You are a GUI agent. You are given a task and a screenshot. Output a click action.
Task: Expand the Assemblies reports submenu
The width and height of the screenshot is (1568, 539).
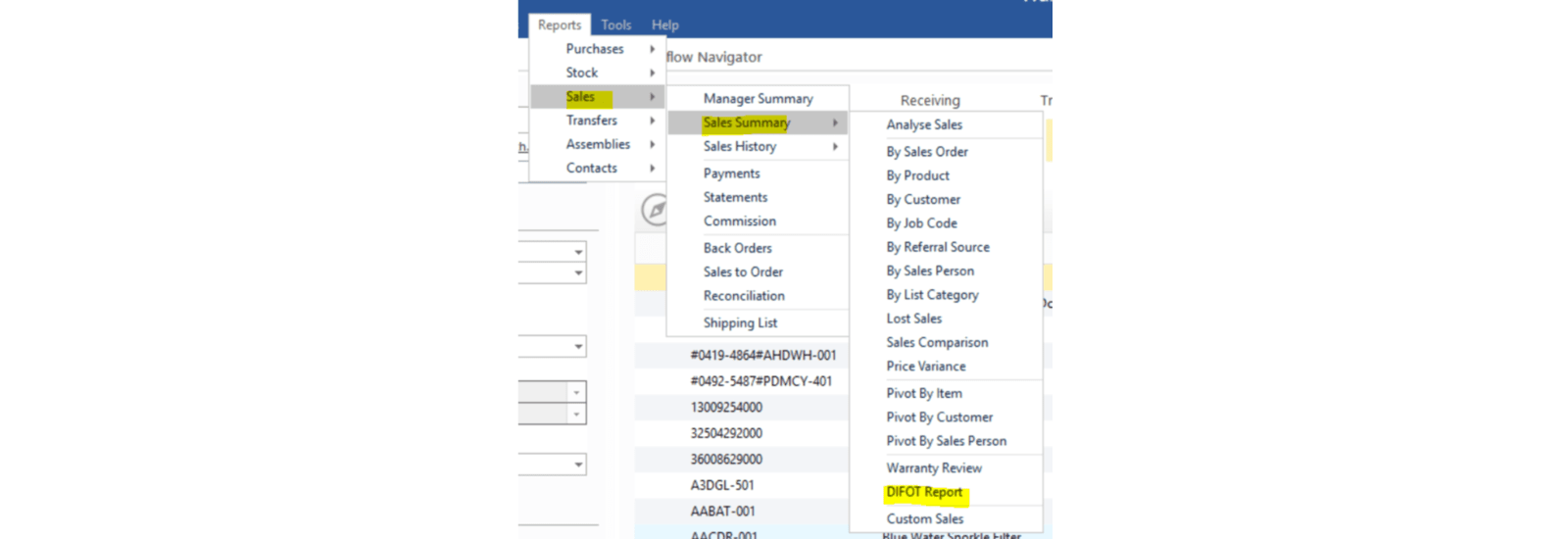pos(597,144)
